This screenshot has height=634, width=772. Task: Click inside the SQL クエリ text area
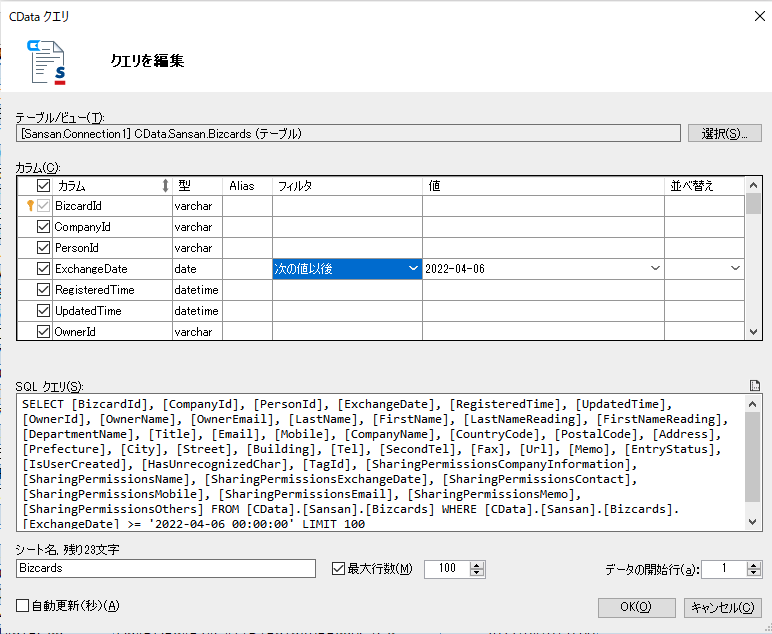381,463
